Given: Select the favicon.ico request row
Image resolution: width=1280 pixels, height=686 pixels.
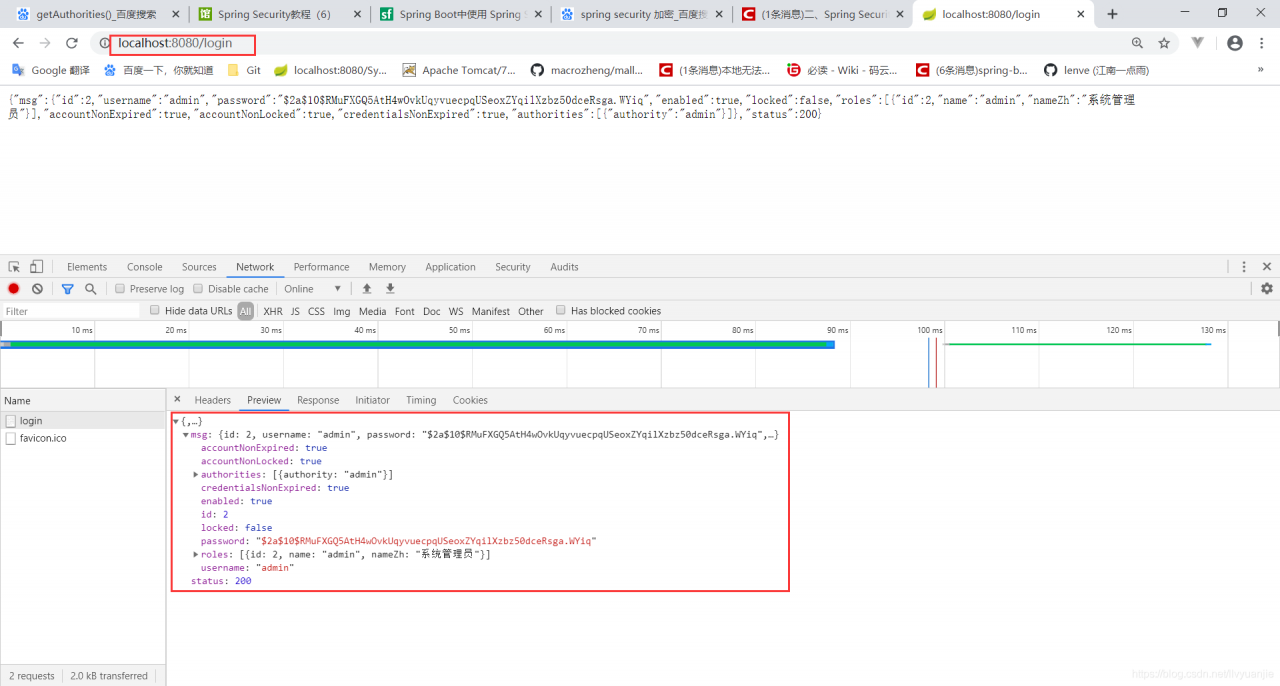Looking at the screenshot, I should point(83,438).
